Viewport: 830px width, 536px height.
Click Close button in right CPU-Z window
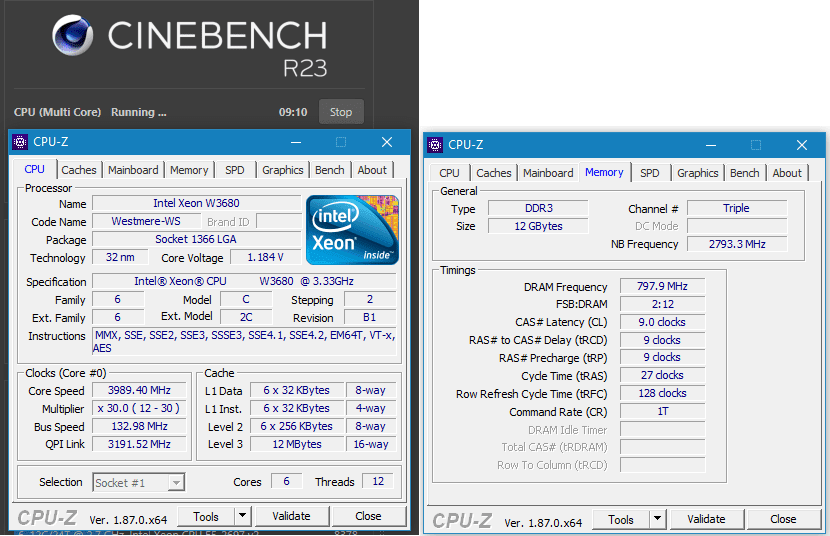783,519
